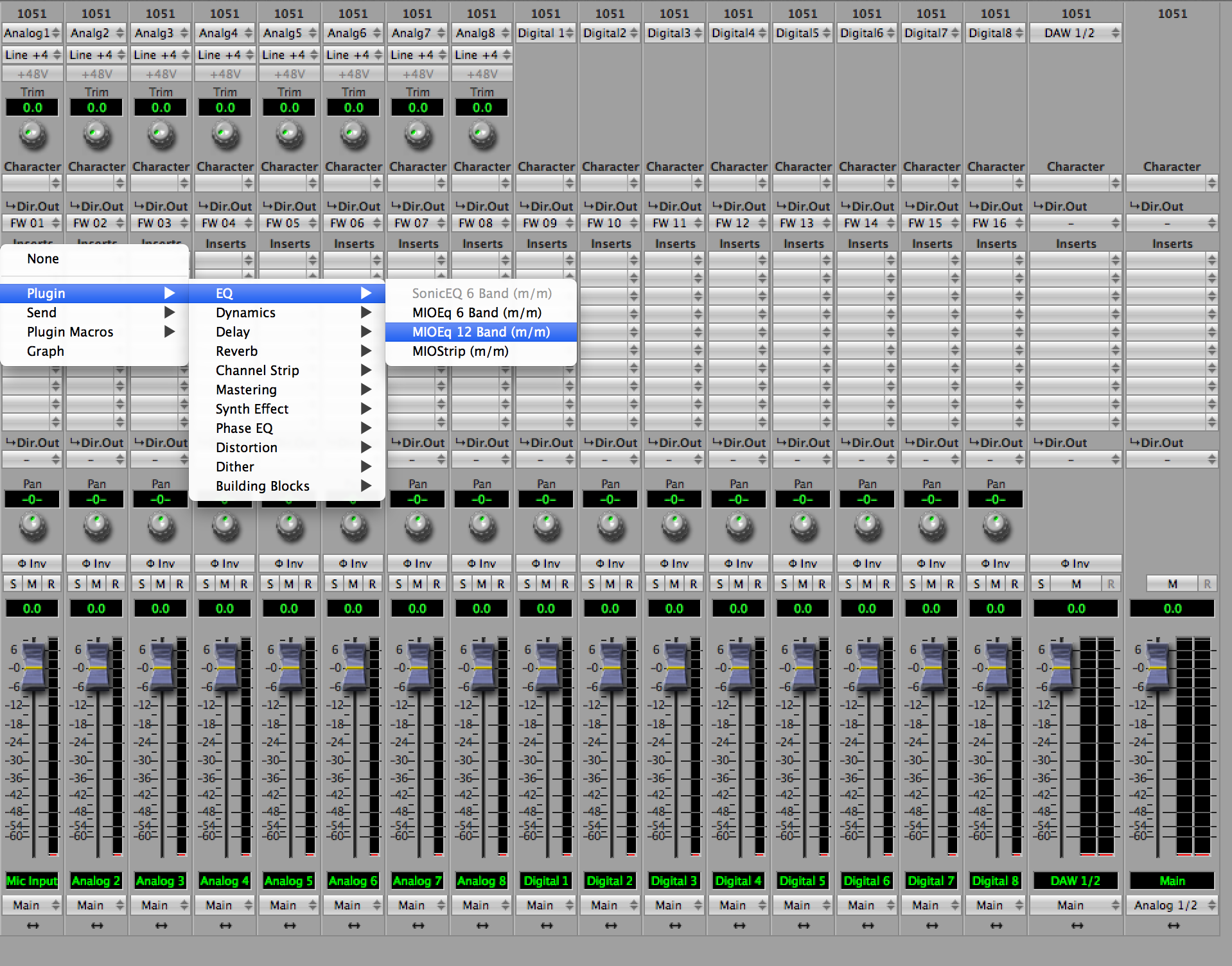Image resolution: width=1232 pixels, height=966 pixels.
Task: Select Graph from the insert menu
Action: [x=94, y=351]
